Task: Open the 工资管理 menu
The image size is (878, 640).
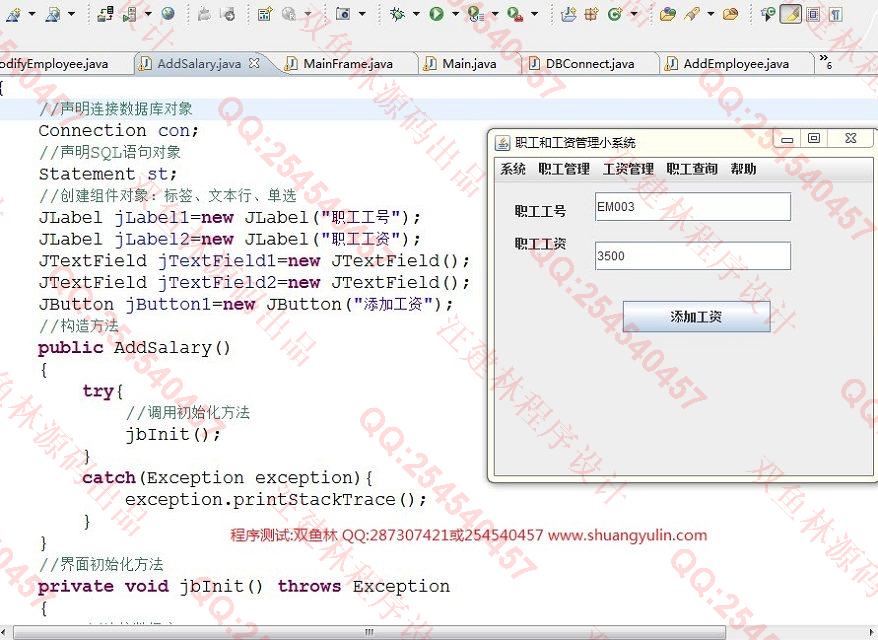Action: point(628,169)
